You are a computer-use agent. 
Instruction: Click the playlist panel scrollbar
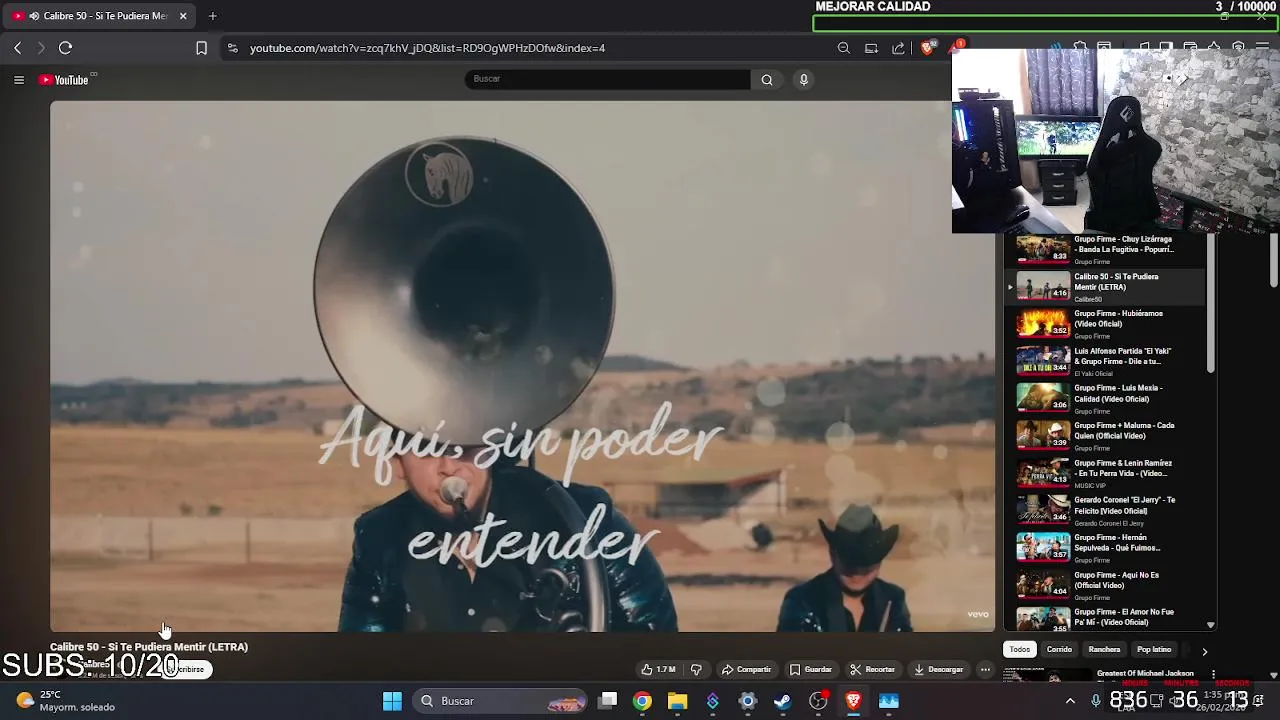[x=1210, y=305]
